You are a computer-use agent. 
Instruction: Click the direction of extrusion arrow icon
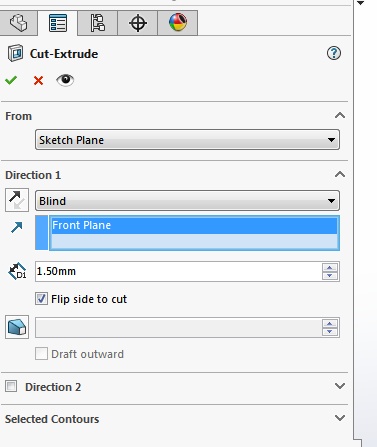click(x=17, y=227)
